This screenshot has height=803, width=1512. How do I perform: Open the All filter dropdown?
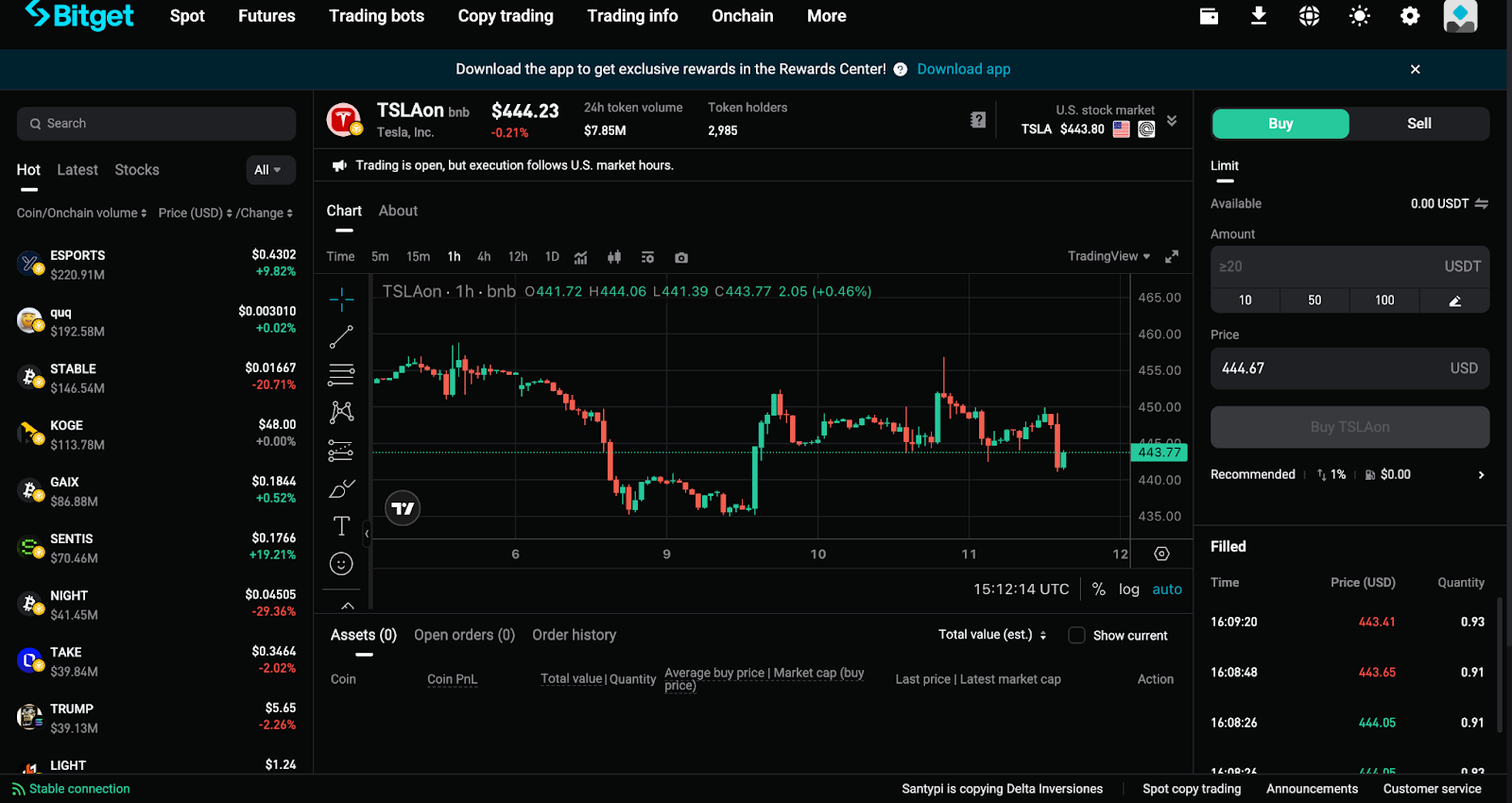pos(270,170)
